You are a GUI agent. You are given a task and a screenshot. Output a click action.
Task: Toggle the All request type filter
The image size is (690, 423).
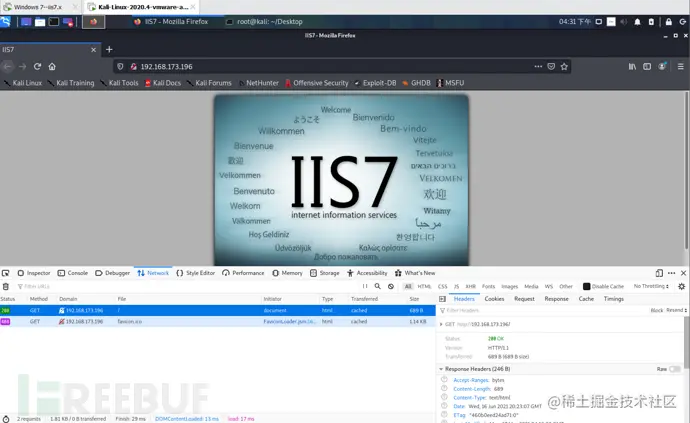pyautogui.click(x=408, y=286)
